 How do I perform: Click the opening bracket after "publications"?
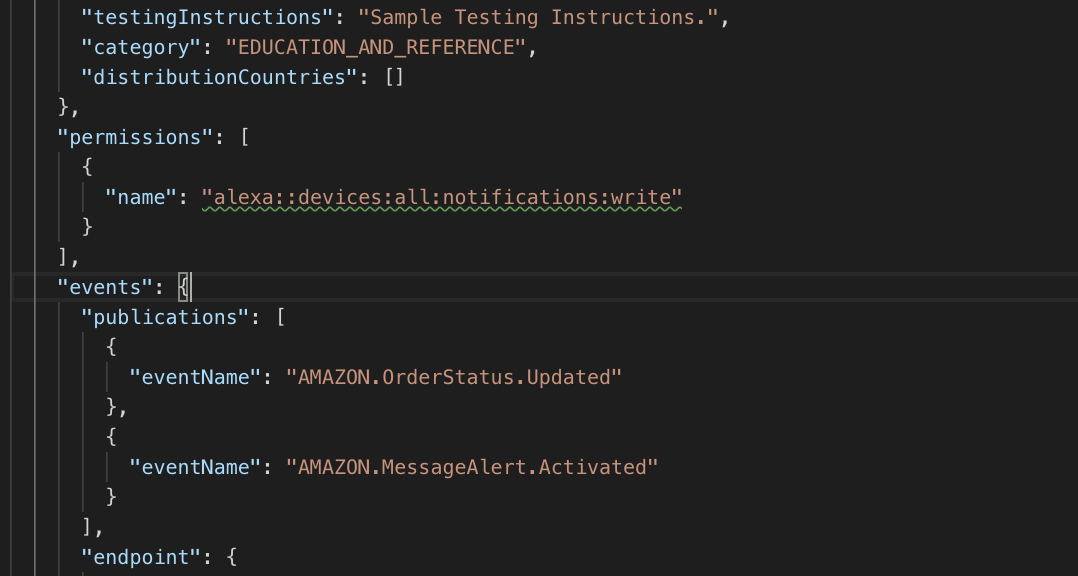280,318
